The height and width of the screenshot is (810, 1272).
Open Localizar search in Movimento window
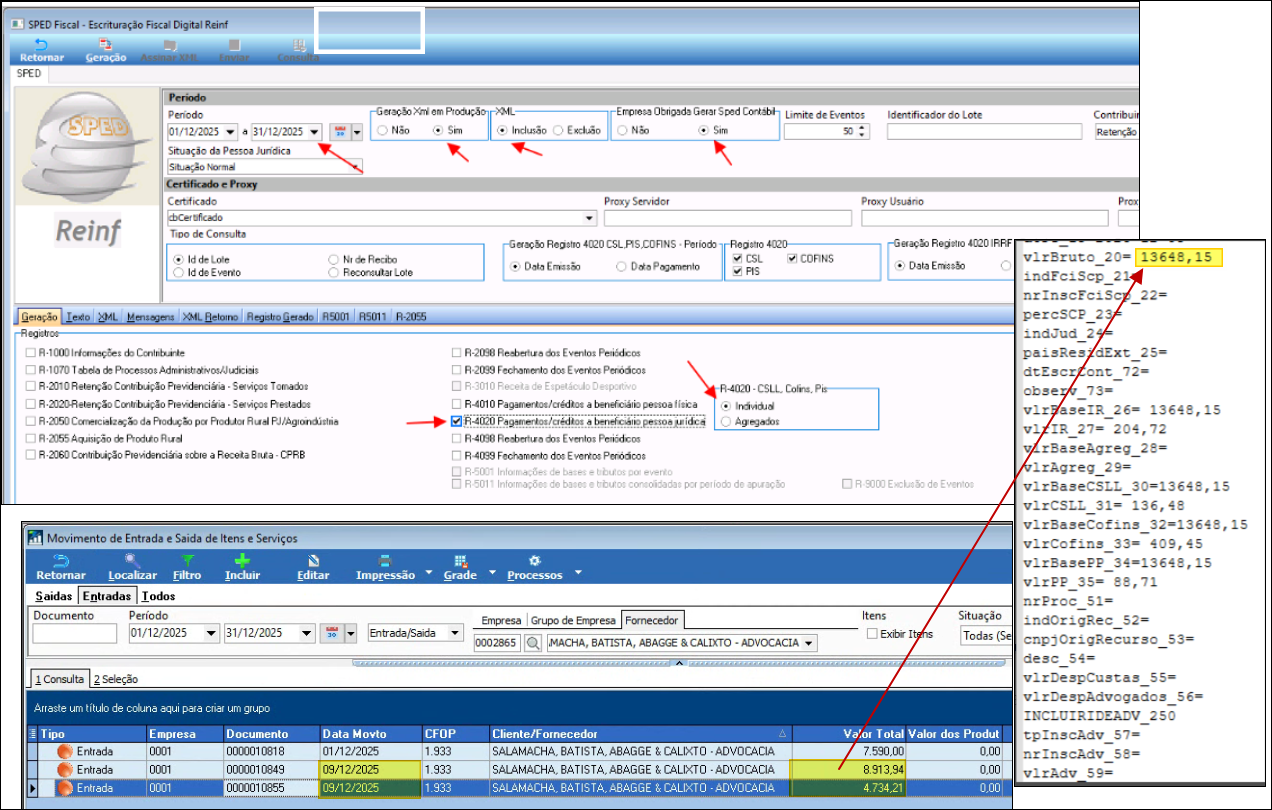[x=132, y=561]
